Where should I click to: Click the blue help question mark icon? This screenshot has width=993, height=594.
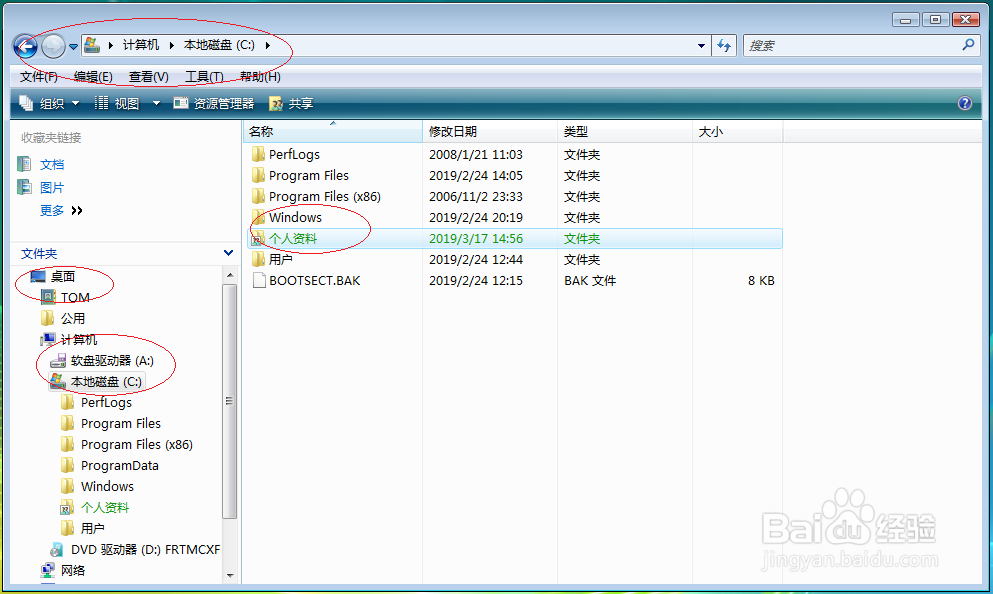[965, 103]
